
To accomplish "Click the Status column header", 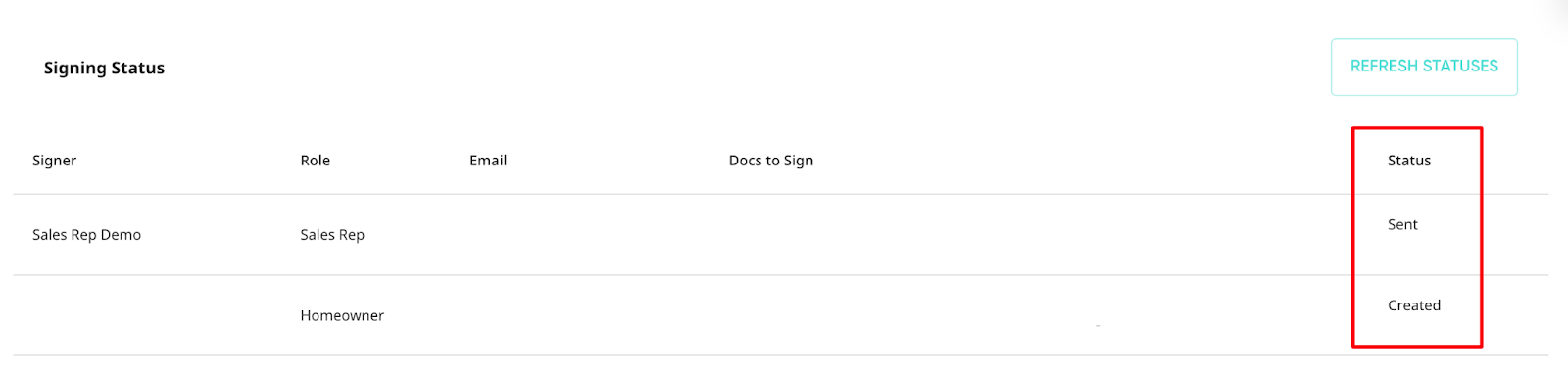I will [x=1409, y=161].
